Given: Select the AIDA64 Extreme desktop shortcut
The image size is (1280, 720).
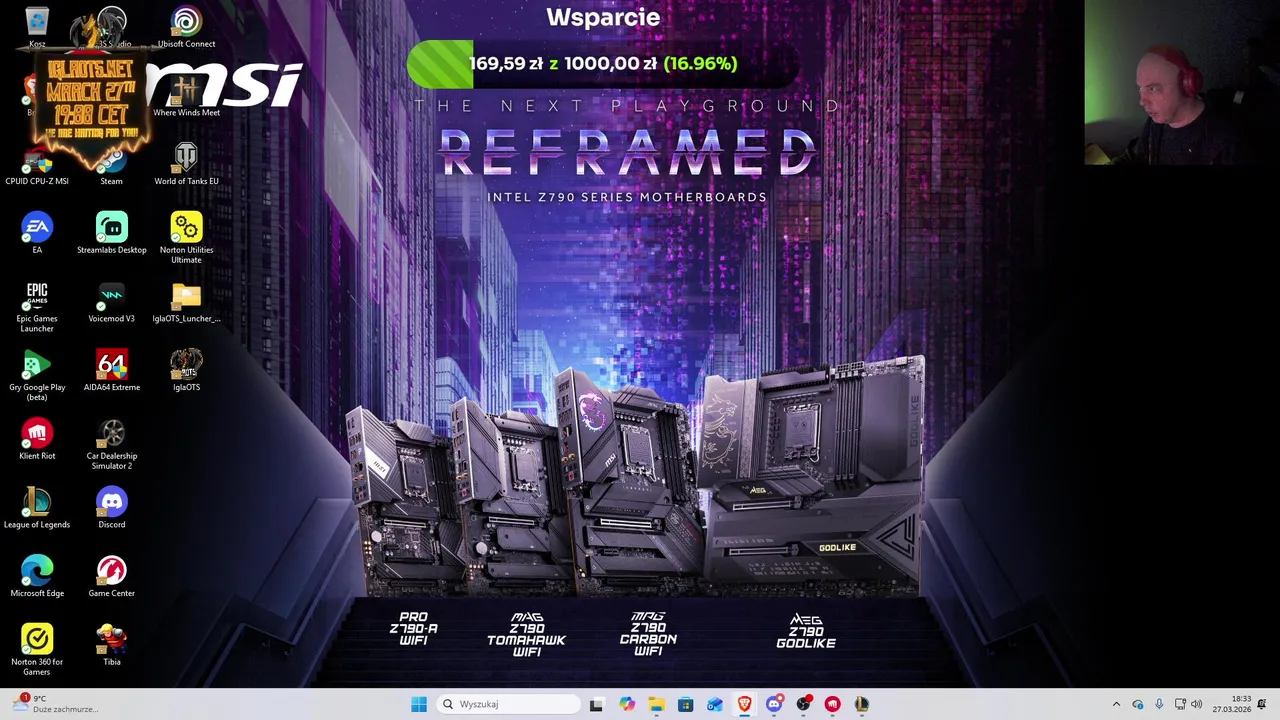Looking at the screenshot, I should pyautogui.click(x=111, y=371).
